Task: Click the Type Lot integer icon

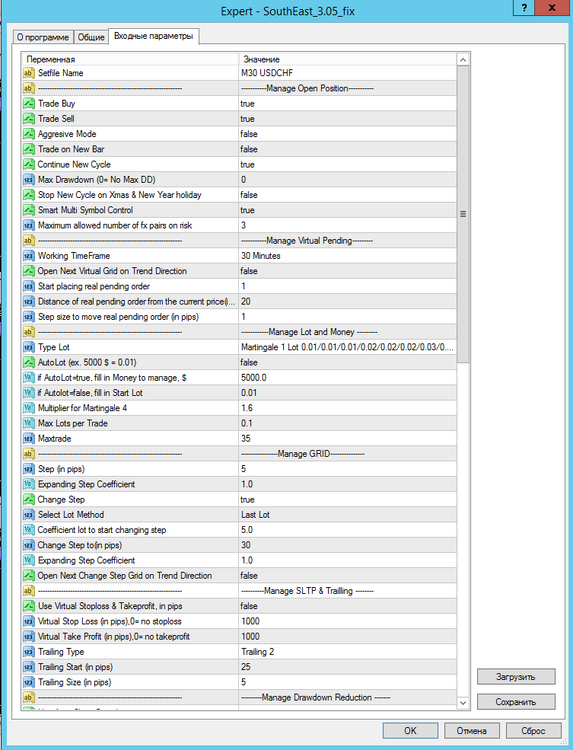Action: (29, 347)
